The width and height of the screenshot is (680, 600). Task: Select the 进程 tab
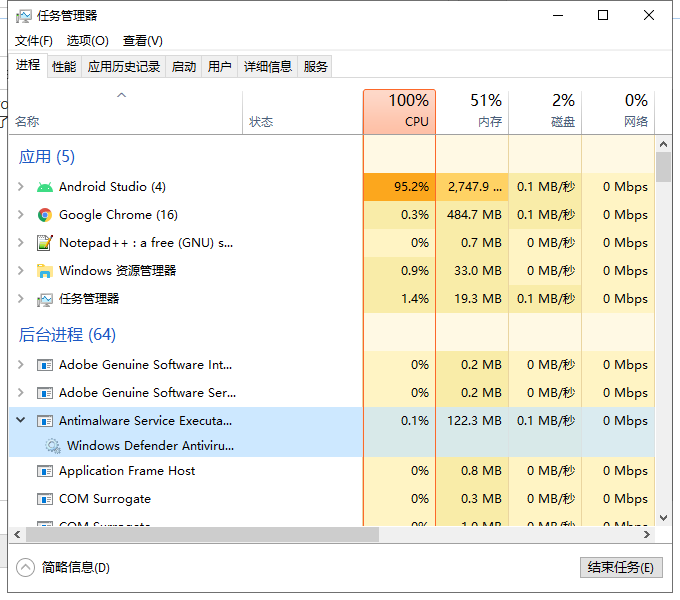(x=28, y=65)
